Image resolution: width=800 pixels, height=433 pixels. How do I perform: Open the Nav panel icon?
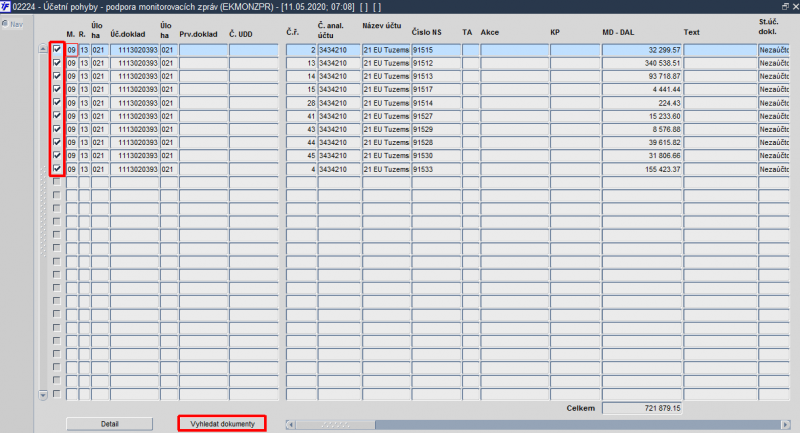pos(5,23)
